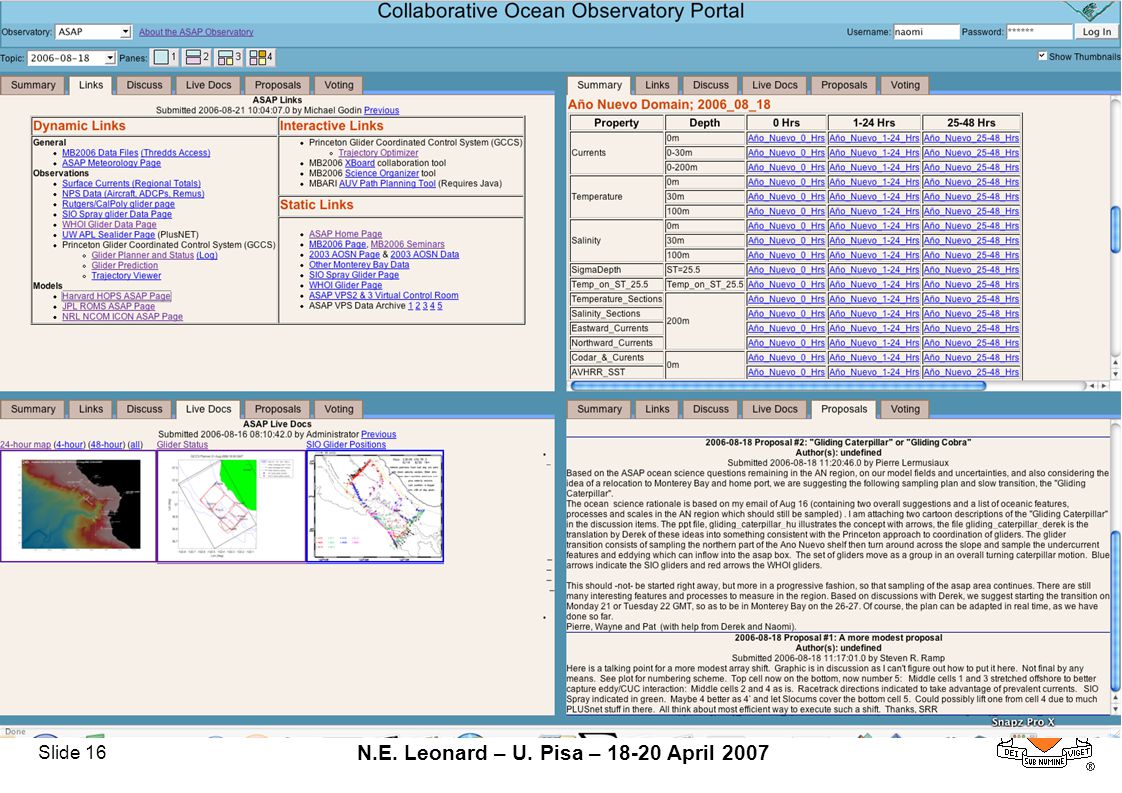Open the SIO Glider Positions link
This screenshot has width=1122, height=793.
pyautogui.click(x=346, y=444)
